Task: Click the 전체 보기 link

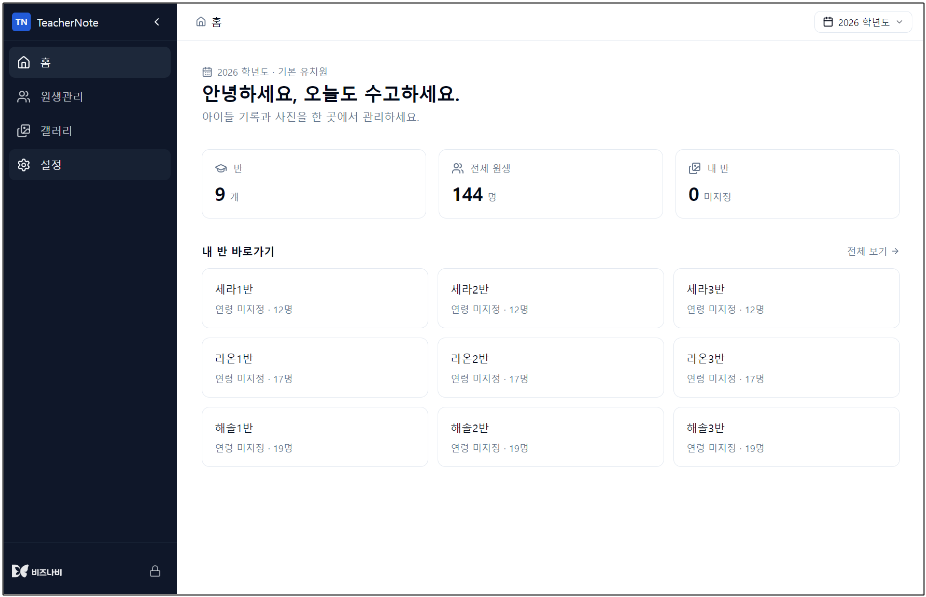Action: pyautogui.click(x=873, y=252)
